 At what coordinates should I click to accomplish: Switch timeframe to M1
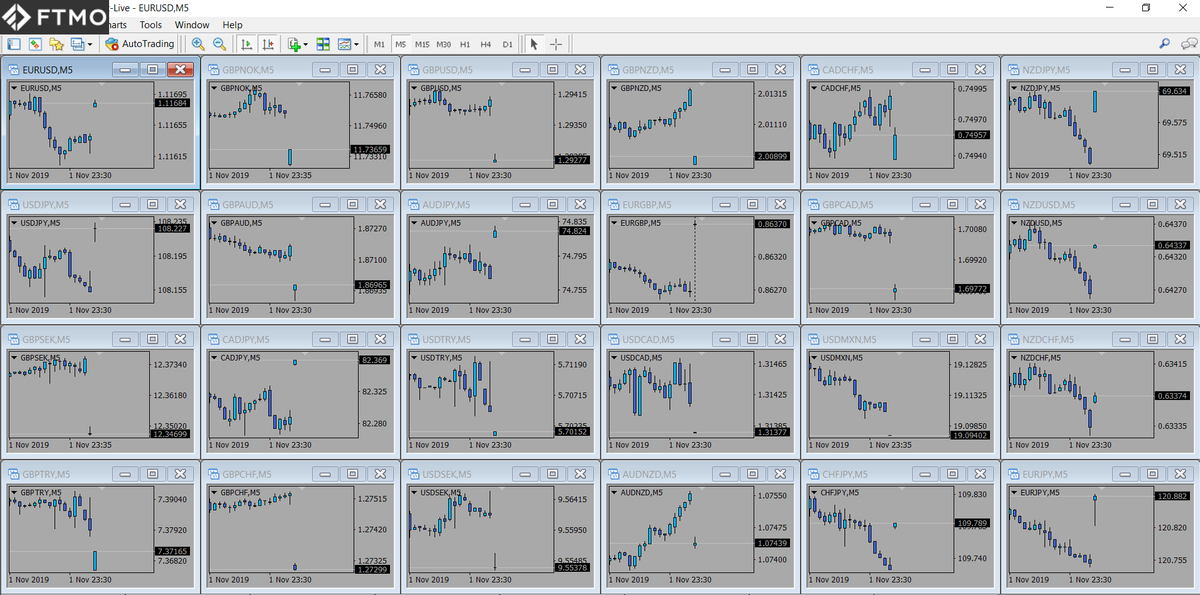(x=379, y=44)
